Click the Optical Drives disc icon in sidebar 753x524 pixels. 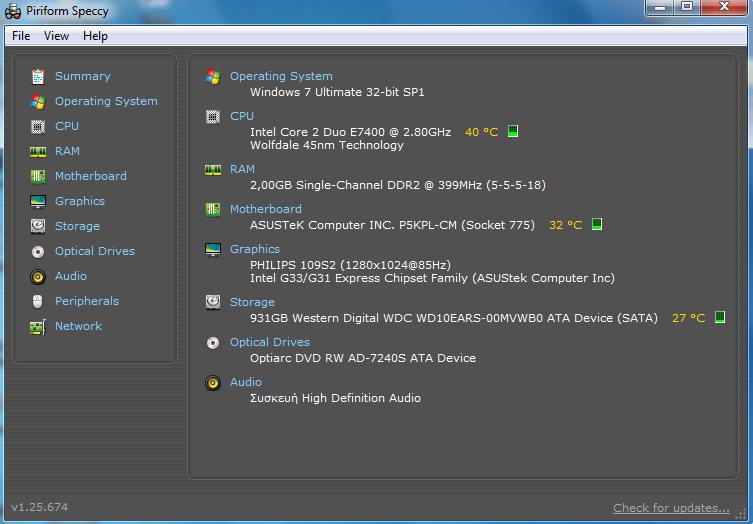tap(38, 252)
